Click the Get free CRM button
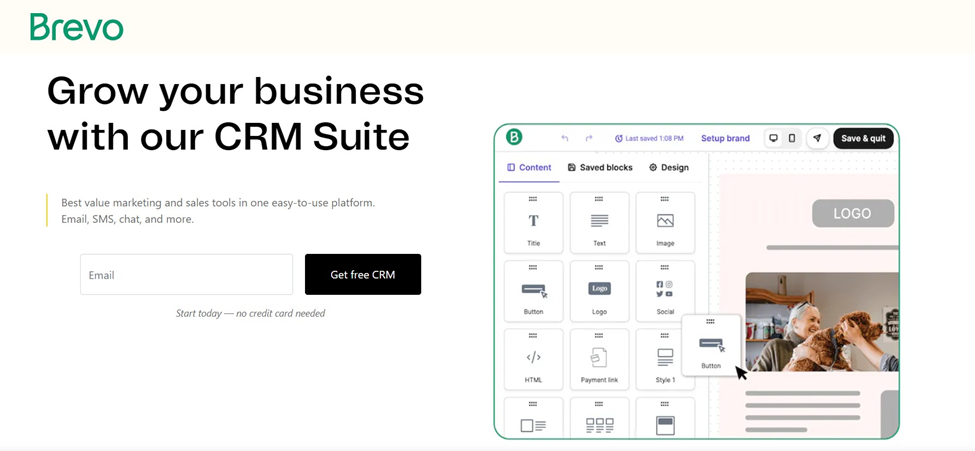Screen dimensions: 975x451 363,274
